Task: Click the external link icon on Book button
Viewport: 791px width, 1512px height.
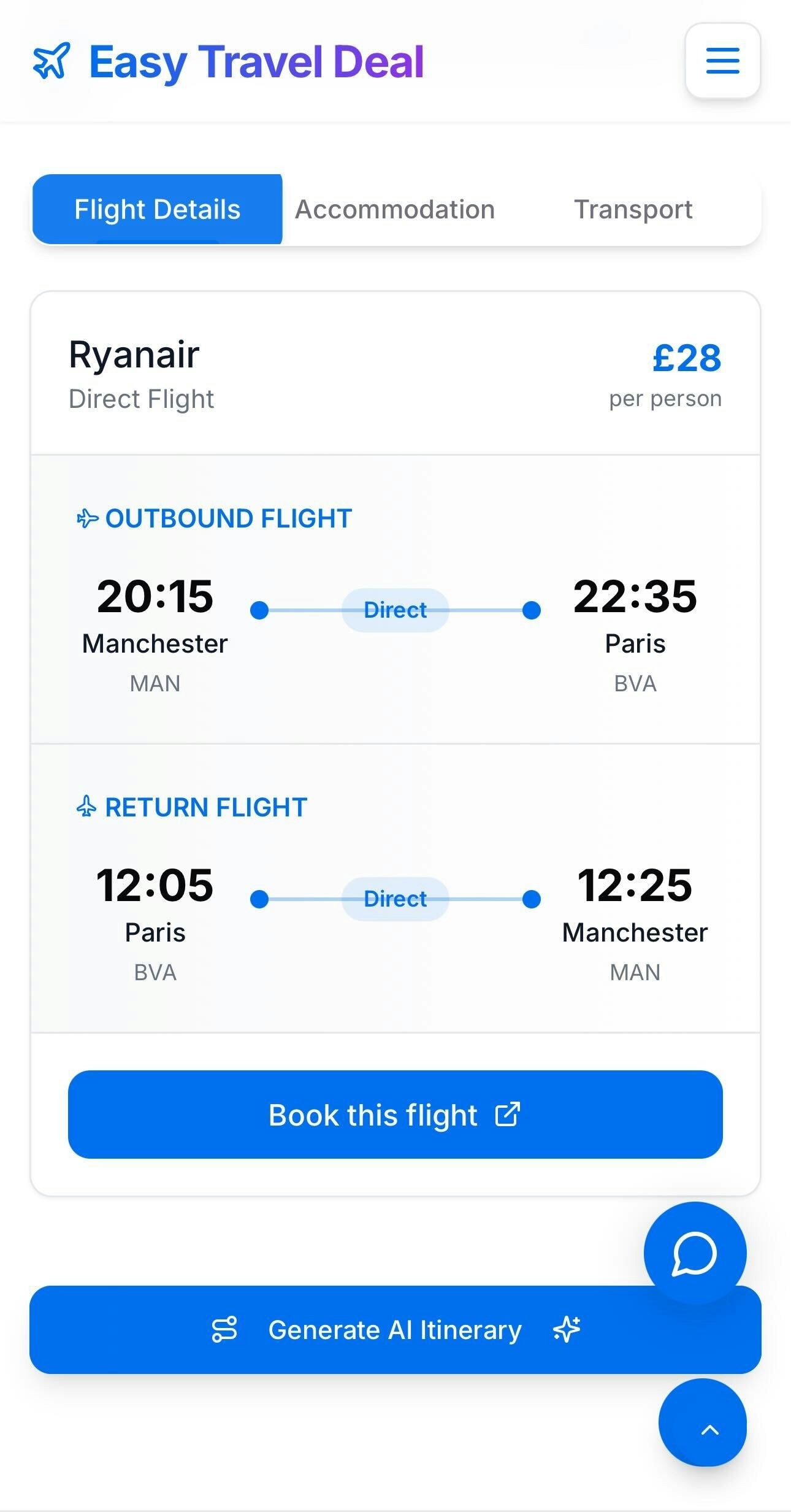Action: click(508, 1115)
